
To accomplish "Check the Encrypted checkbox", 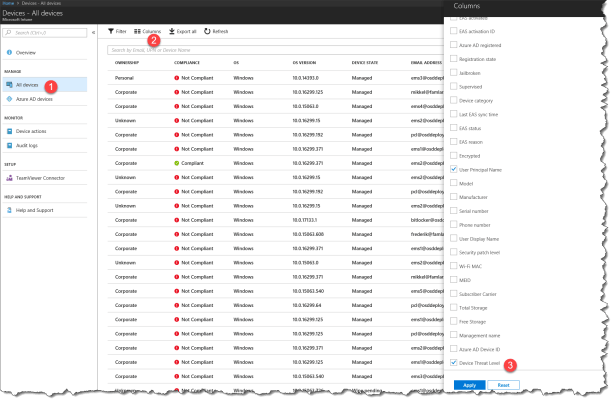I will point(454,155).
